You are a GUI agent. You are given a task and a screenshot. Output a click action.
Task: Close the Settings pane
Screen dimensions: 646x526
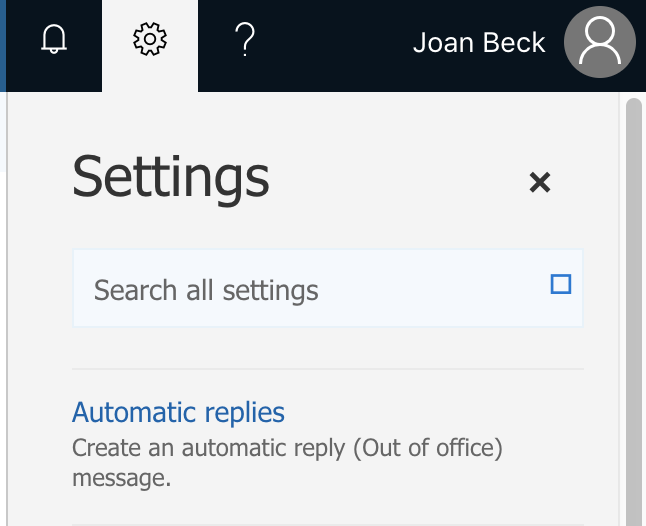tap(540, 182)
